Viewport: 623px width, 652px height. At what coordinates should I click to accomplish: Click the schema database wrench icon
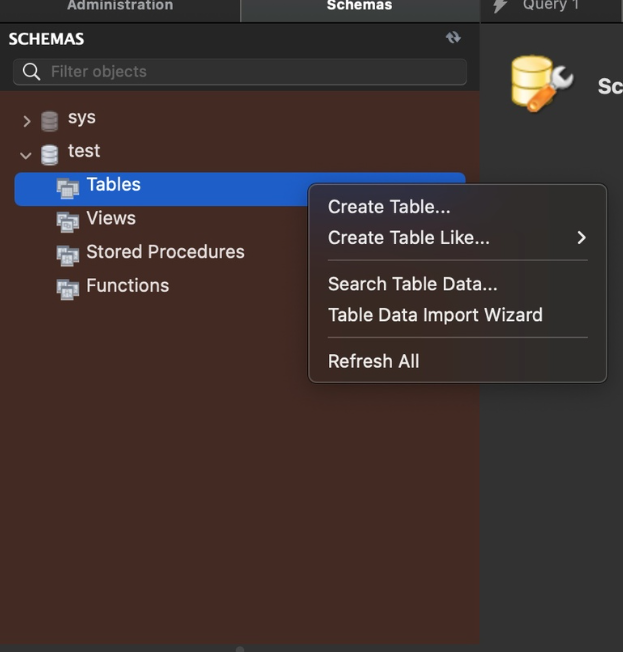(x=541, y=84)
